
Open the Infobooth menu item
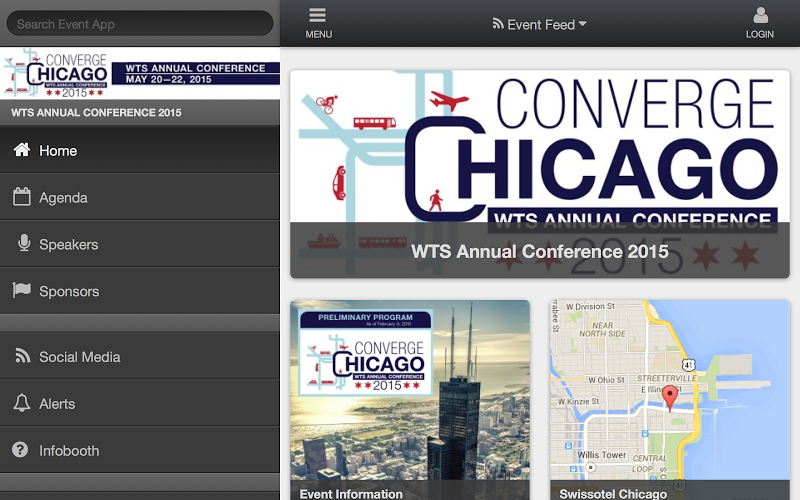tap(140, 450)
